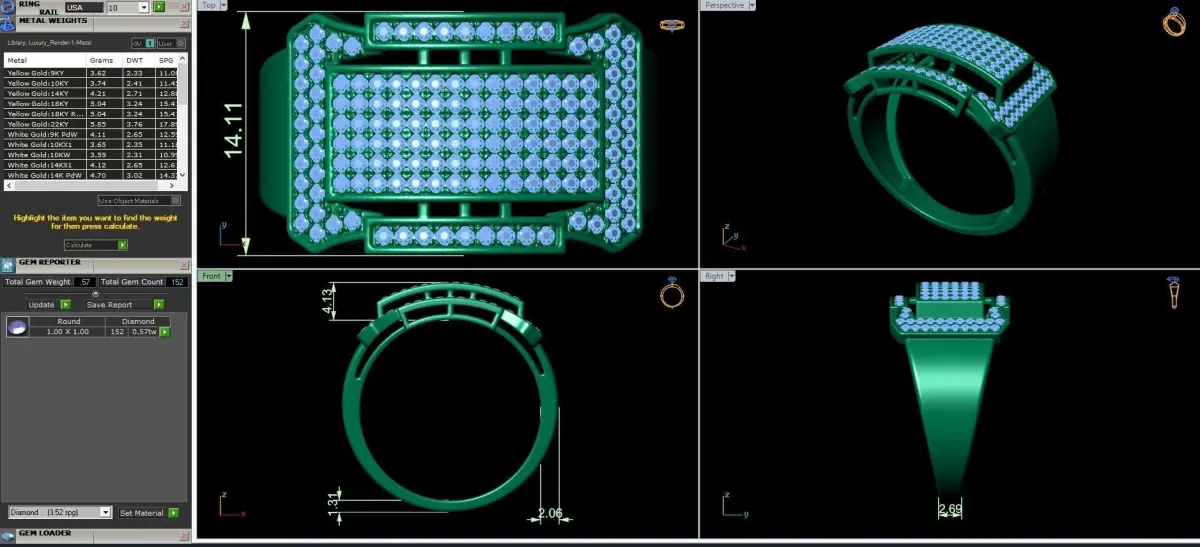Click ring view icon in Top viewport
The image size is (1200, 547).
tap(672, 24)
